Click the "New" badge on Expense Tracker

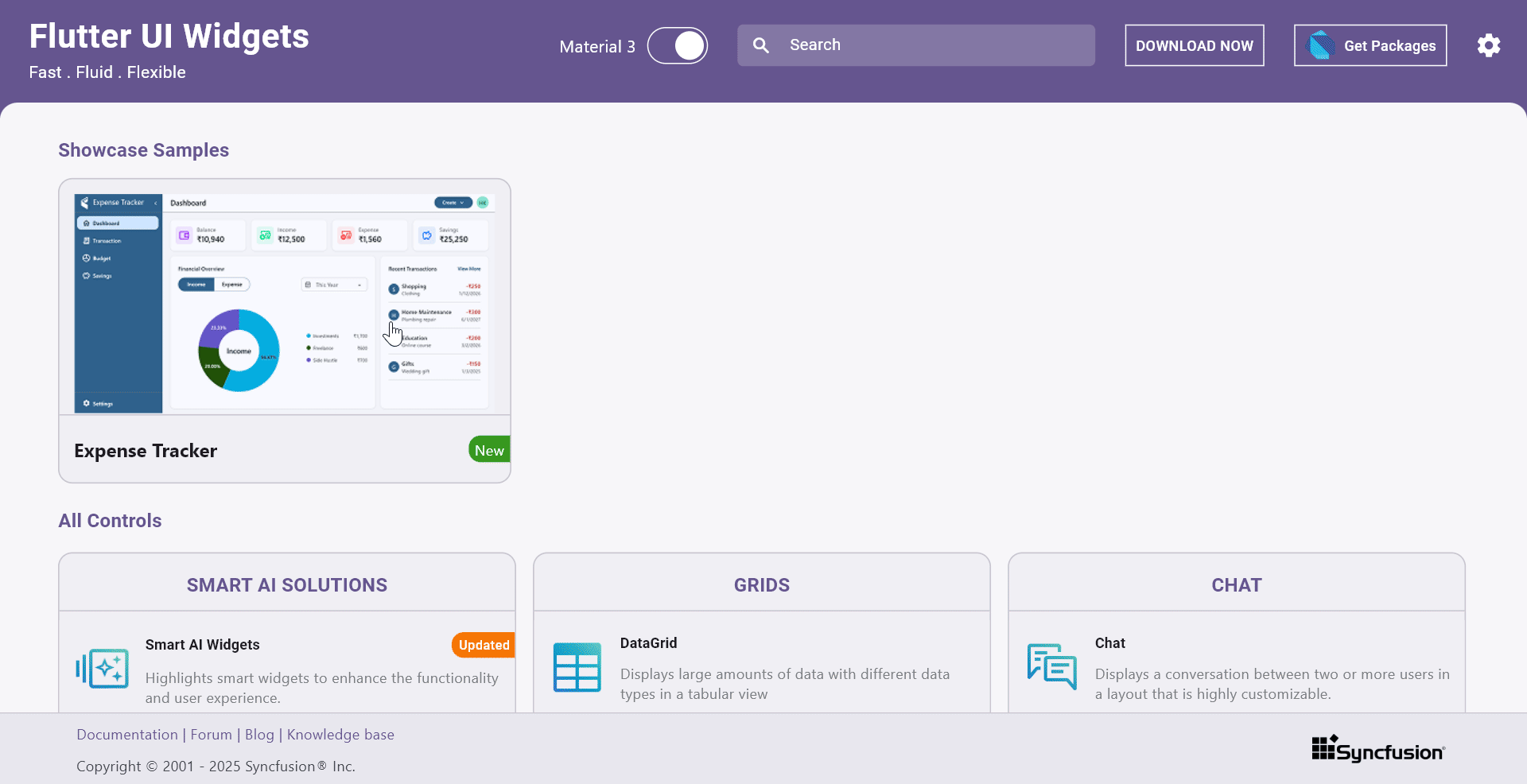pos(489,450)
